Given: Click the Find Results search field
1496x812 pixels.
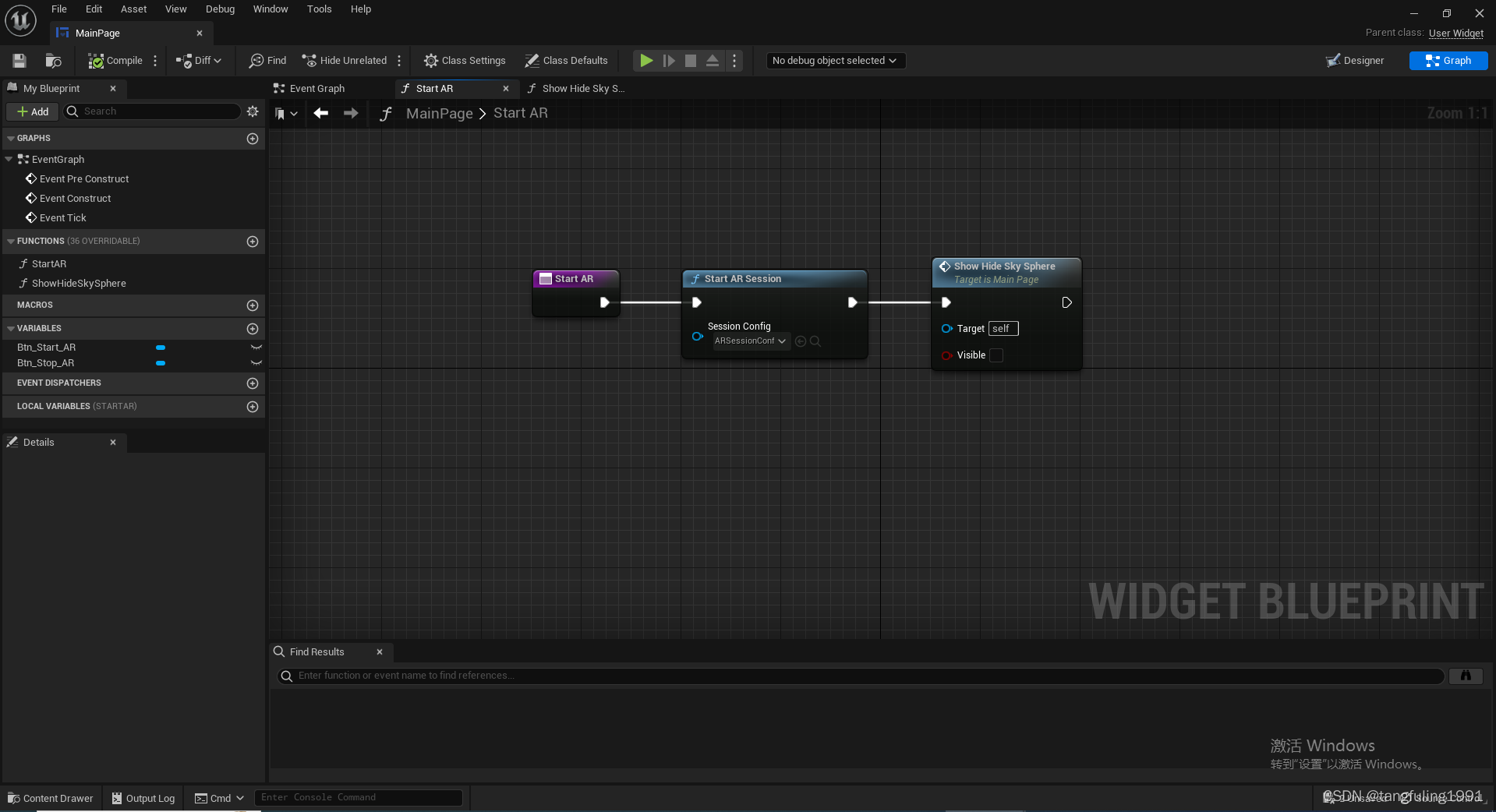Looking at the screenshot, I should point(861,676).
